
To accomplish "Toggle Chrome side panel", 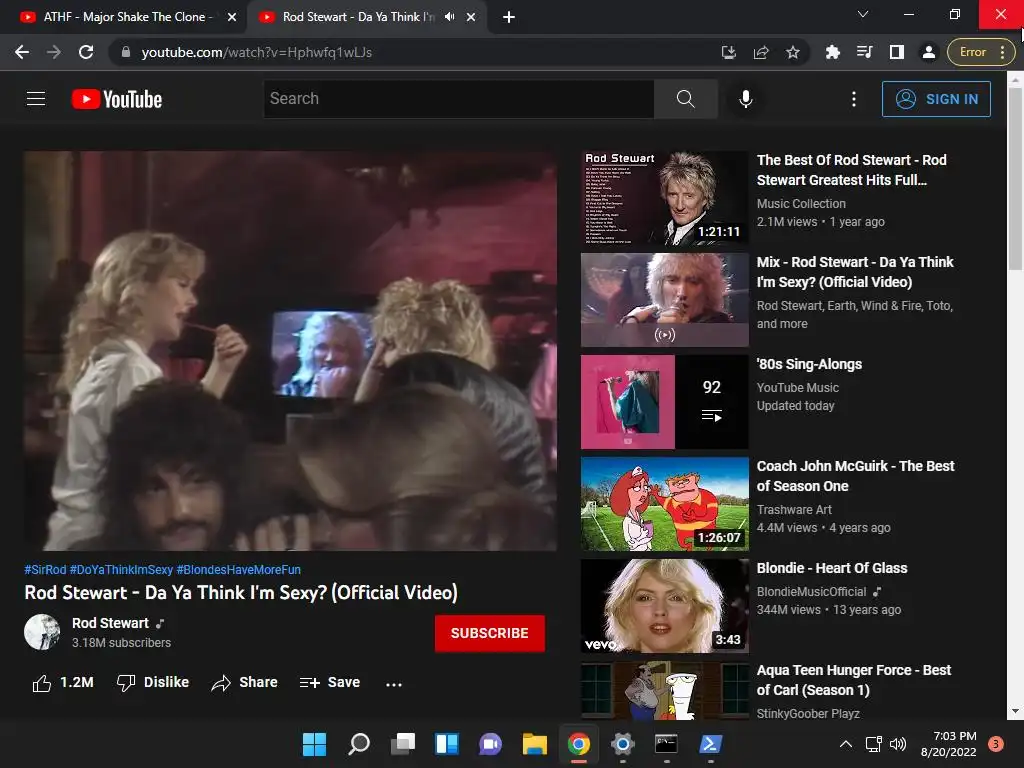I will tap(897, 52).
